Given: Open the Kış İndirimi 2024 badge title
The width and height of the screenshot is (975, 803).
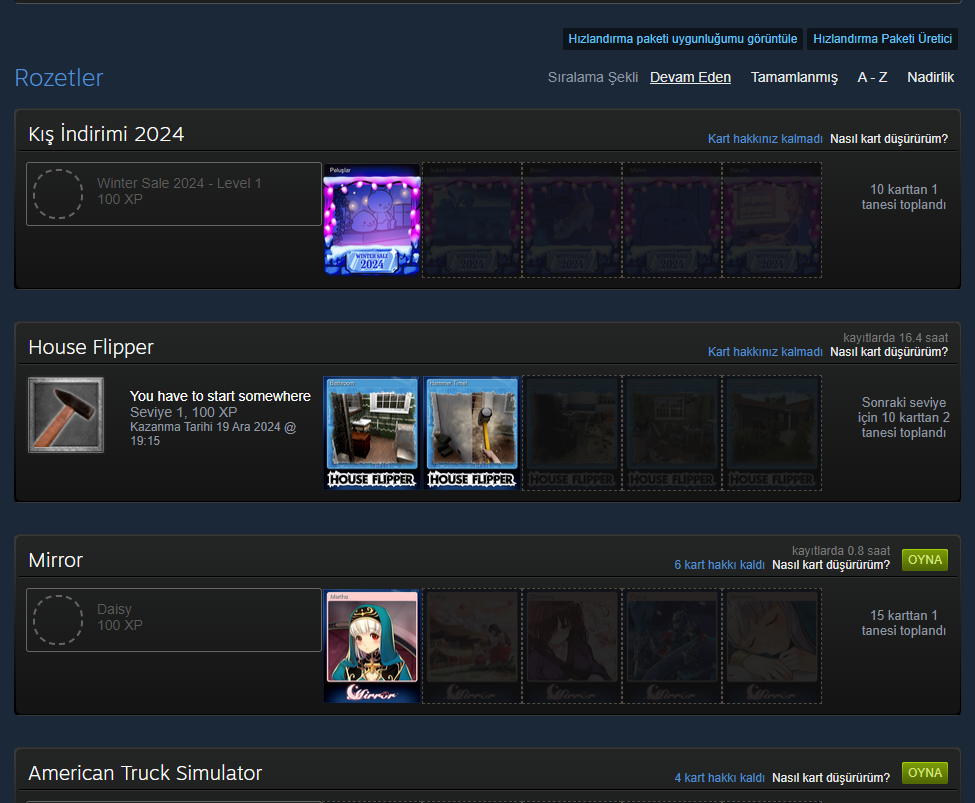Looking at the screenshot, I should 106,134.
